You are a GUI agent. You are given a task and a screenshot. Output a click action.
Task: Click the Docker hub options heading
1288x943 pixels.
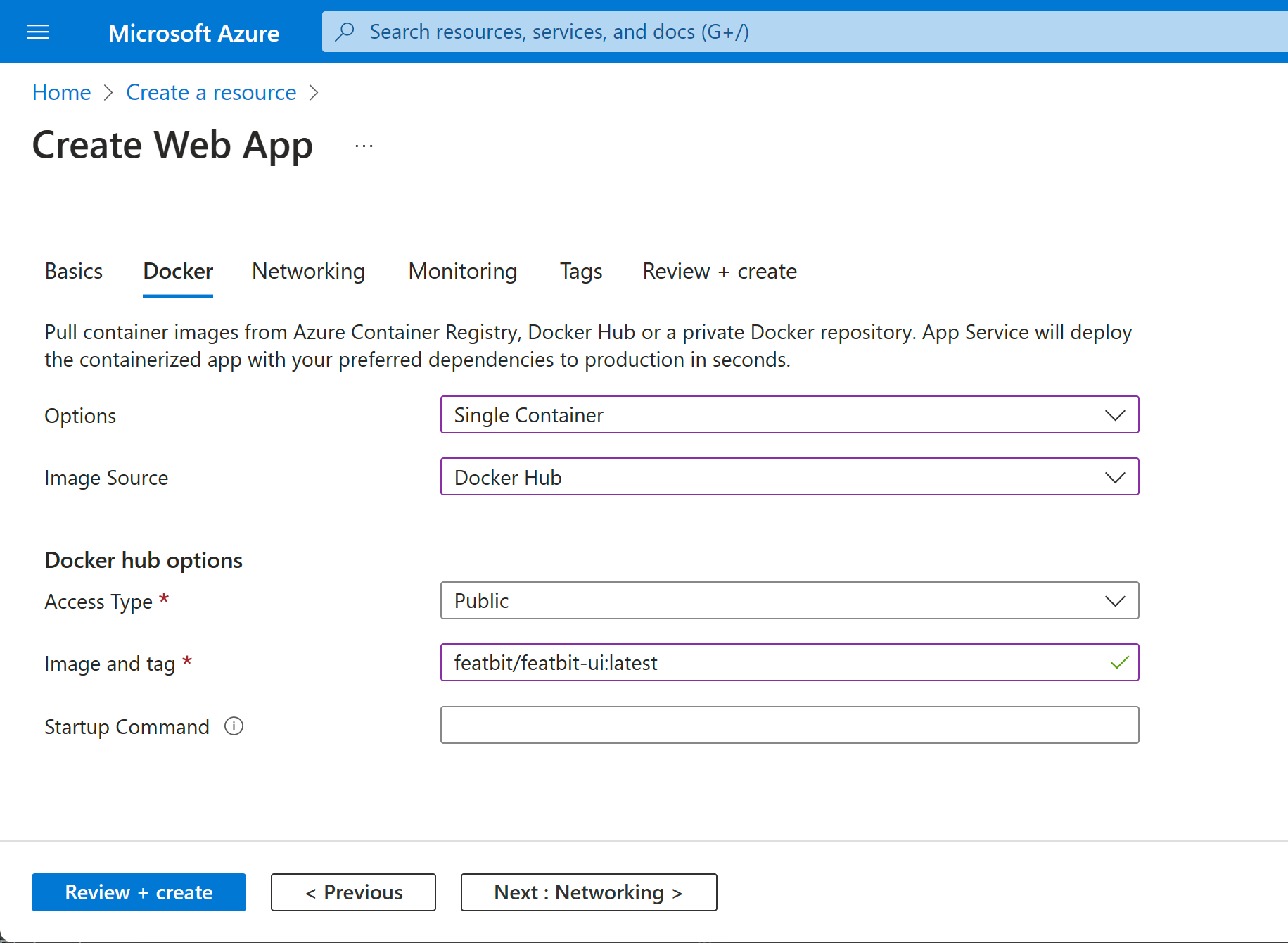pos(144,560)
